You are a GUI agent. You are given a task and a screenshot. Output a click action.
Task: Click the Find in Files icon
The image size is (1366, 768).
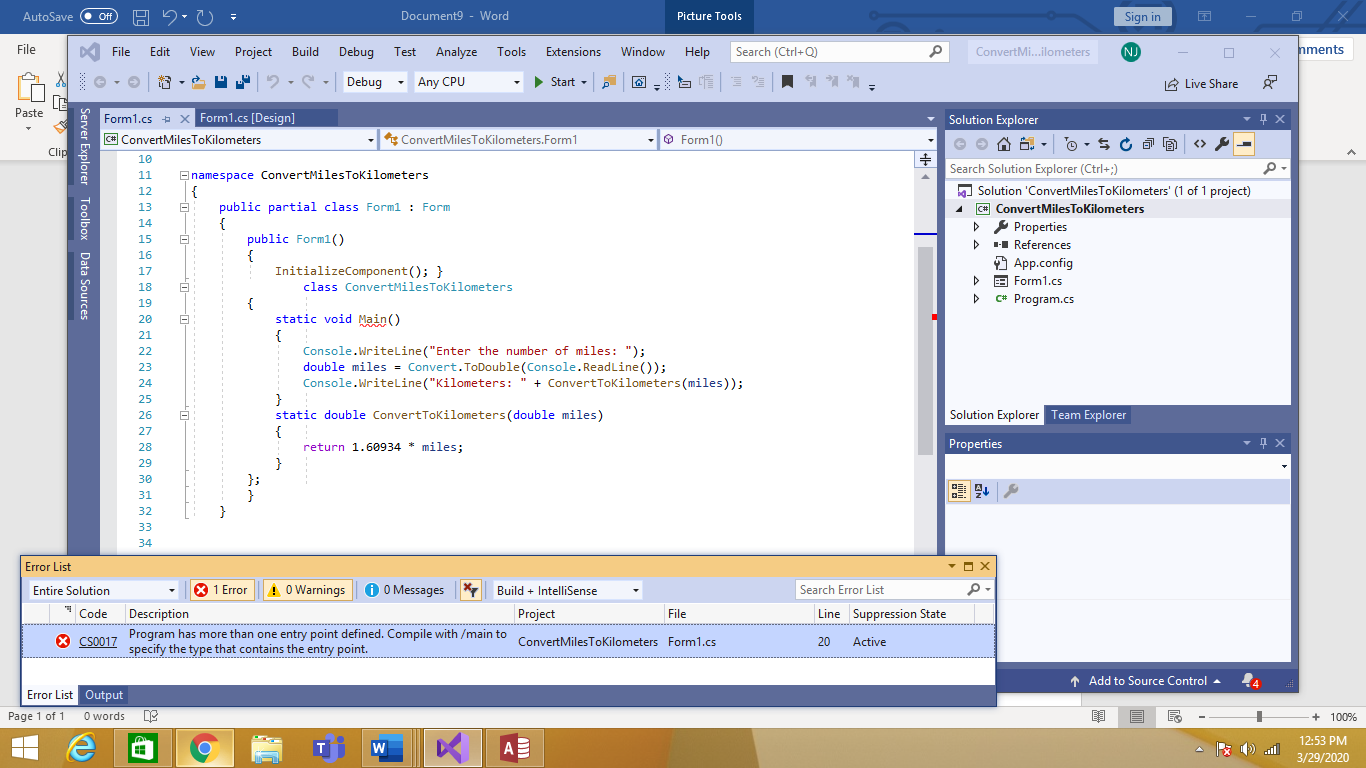coord(608,82)
